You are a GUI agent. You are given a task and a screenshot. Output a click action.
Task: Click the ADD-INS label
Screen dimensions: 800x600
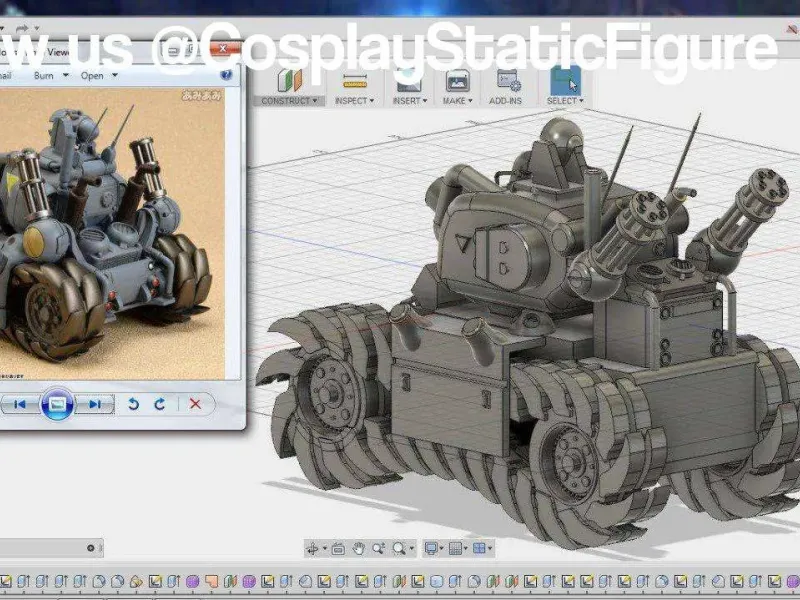pos(505,101)
